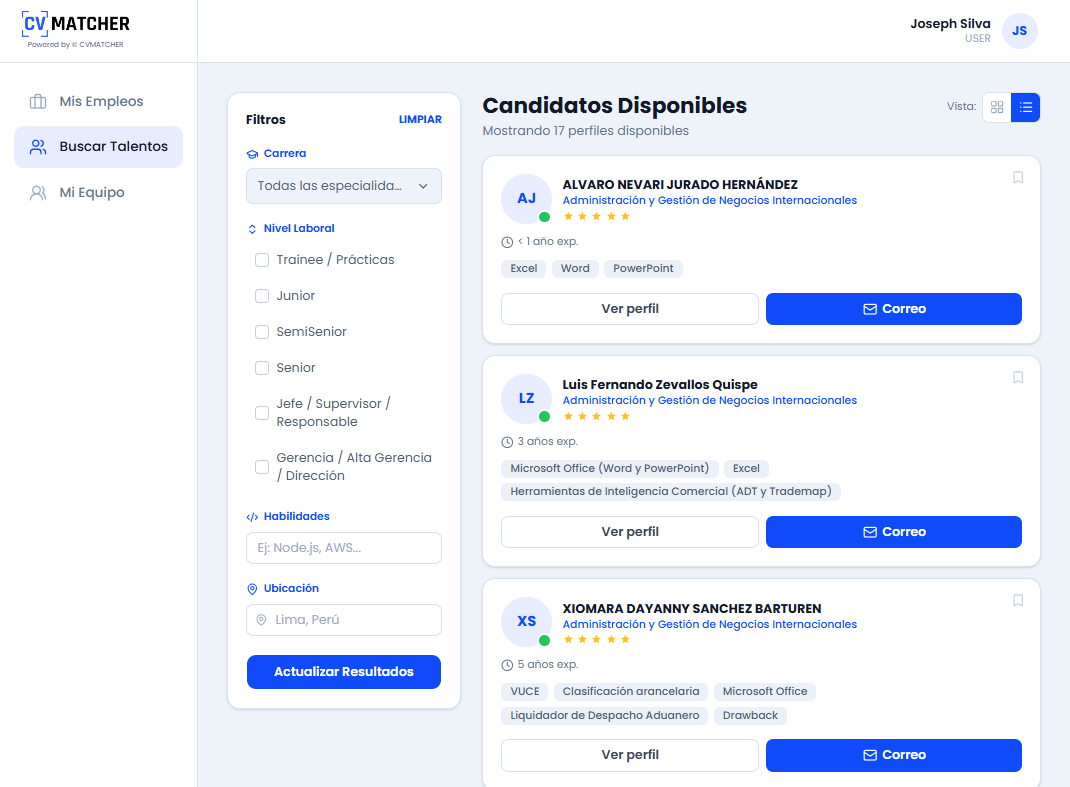This screenshot has height=787, width=1070.
Task: Click Luis Fernando's Excel skill tag
Action: click(x=746, y=469)
